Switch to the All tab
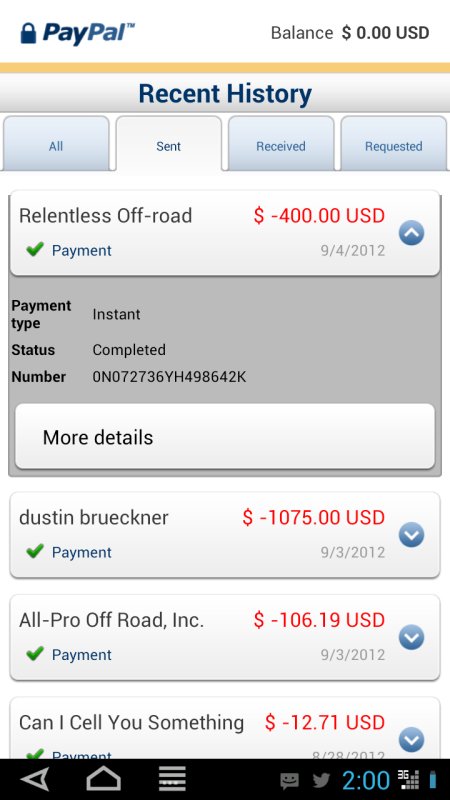Image resolution: width=450 pixels, height=800 pixels. pyautogui.click(x=56, y=144)
